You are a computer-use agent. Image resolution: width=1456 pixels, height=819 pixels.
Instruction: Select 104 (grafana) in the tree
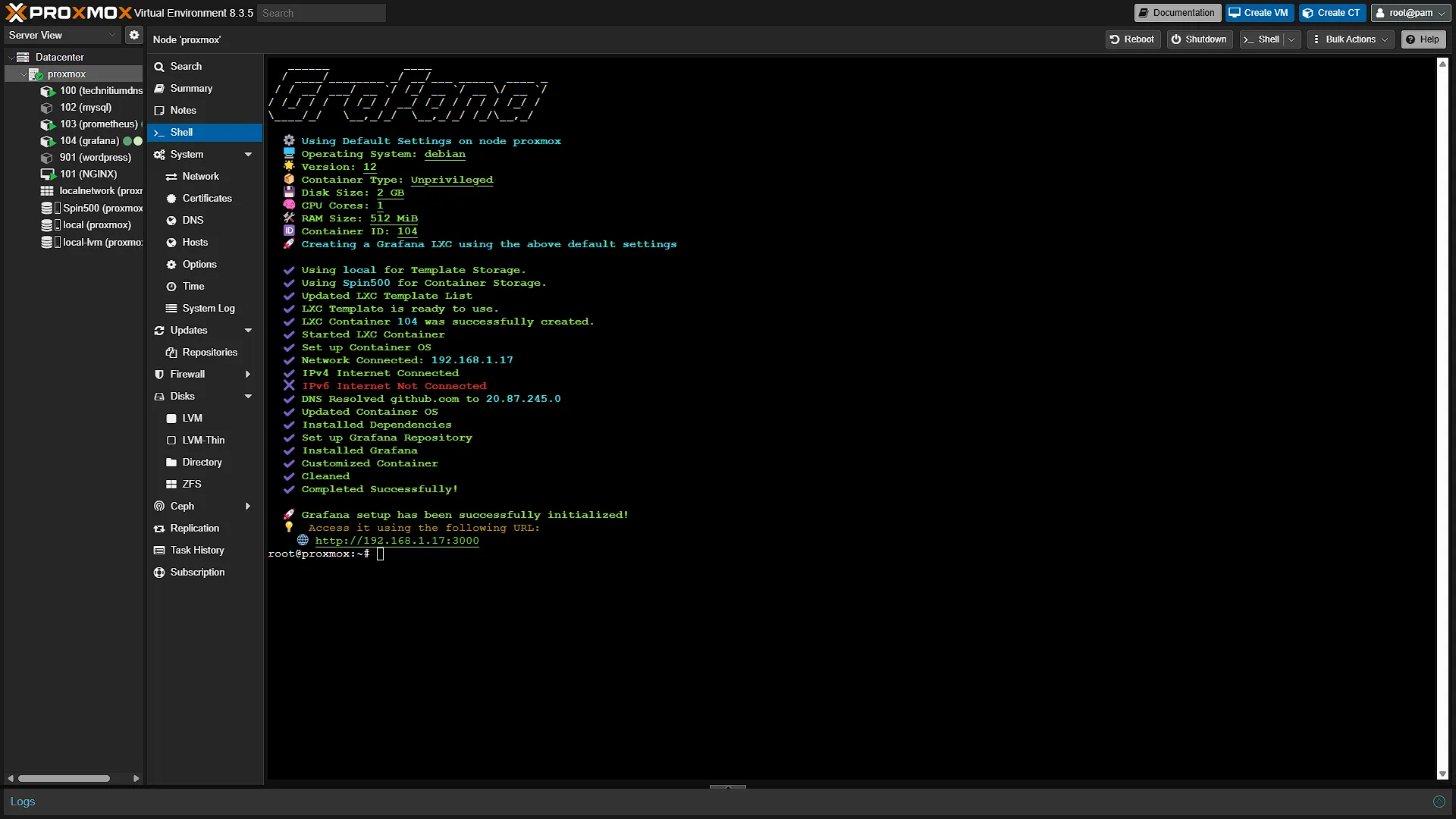click(x=89, y=141)
